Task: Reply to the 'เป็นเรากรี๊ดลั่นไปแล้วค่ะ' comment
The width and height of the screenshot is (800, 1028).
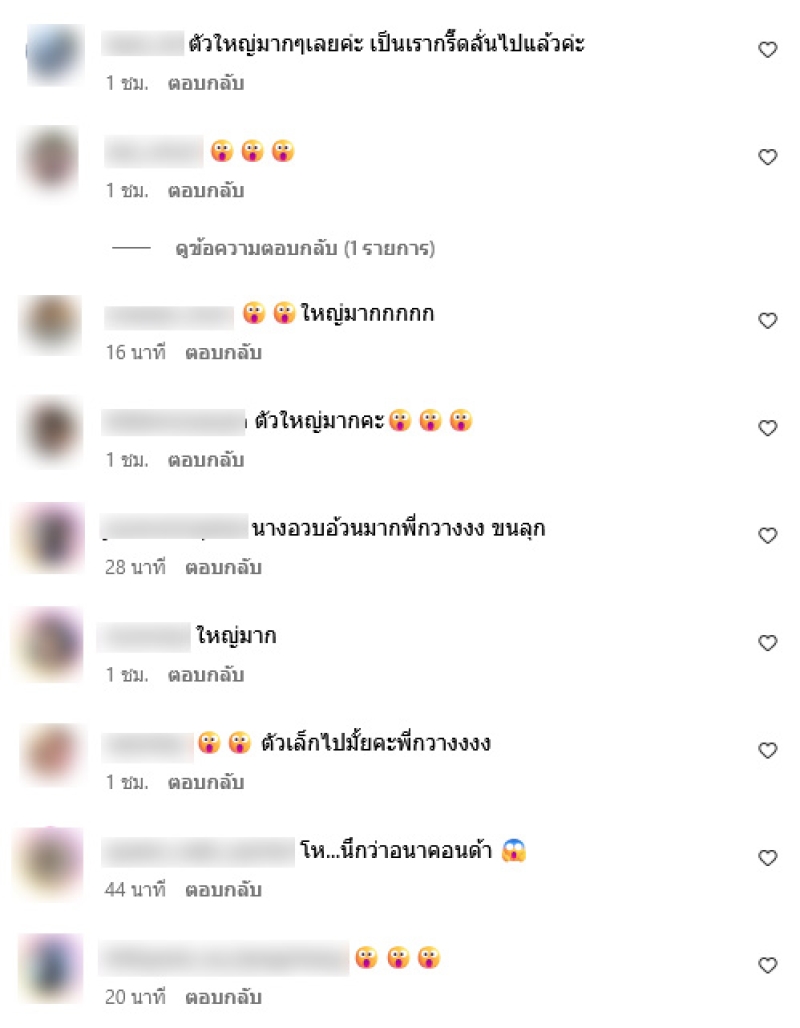Action: point(206,83)
